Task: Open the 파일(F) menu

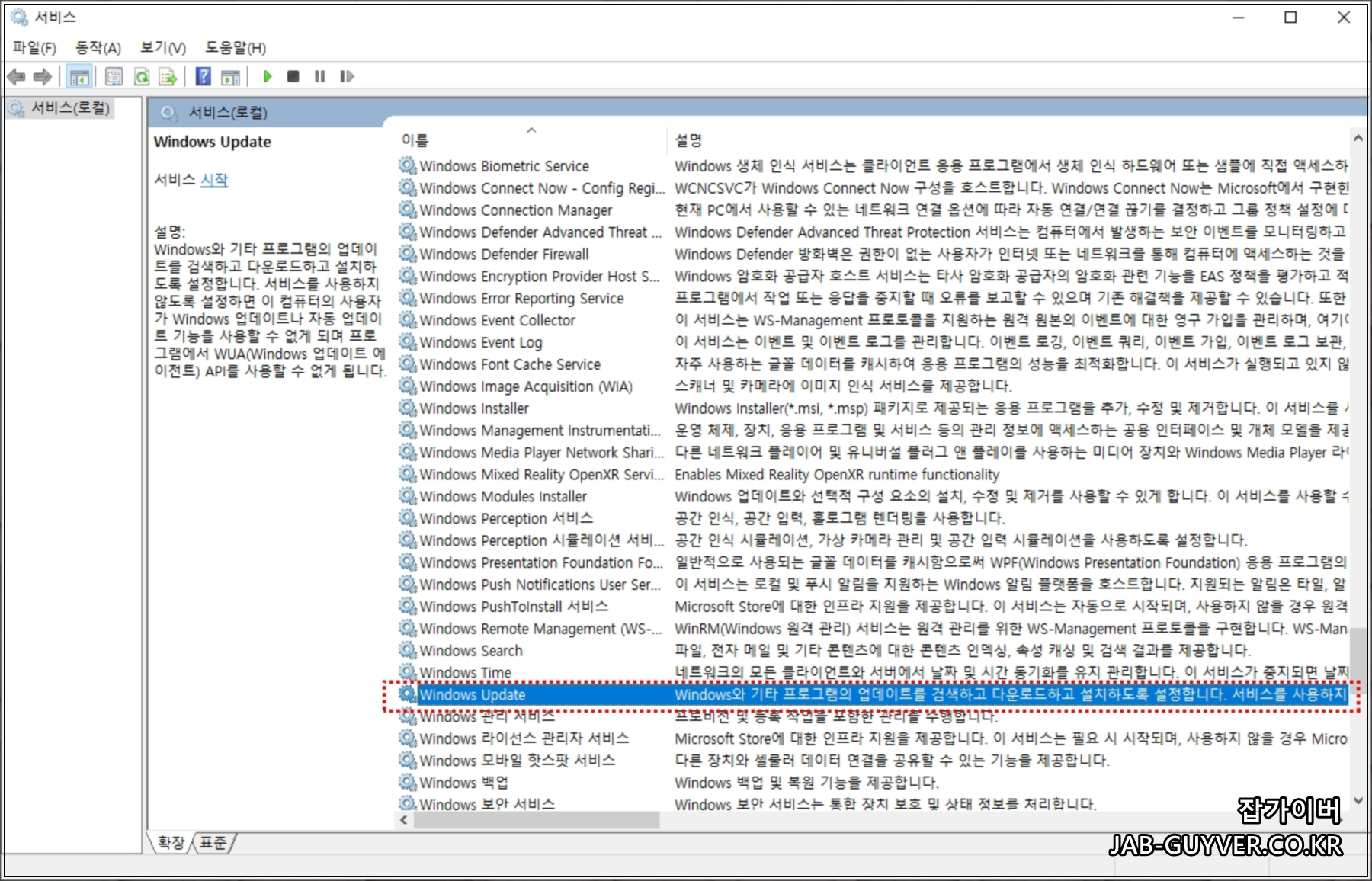Action: 34,48
